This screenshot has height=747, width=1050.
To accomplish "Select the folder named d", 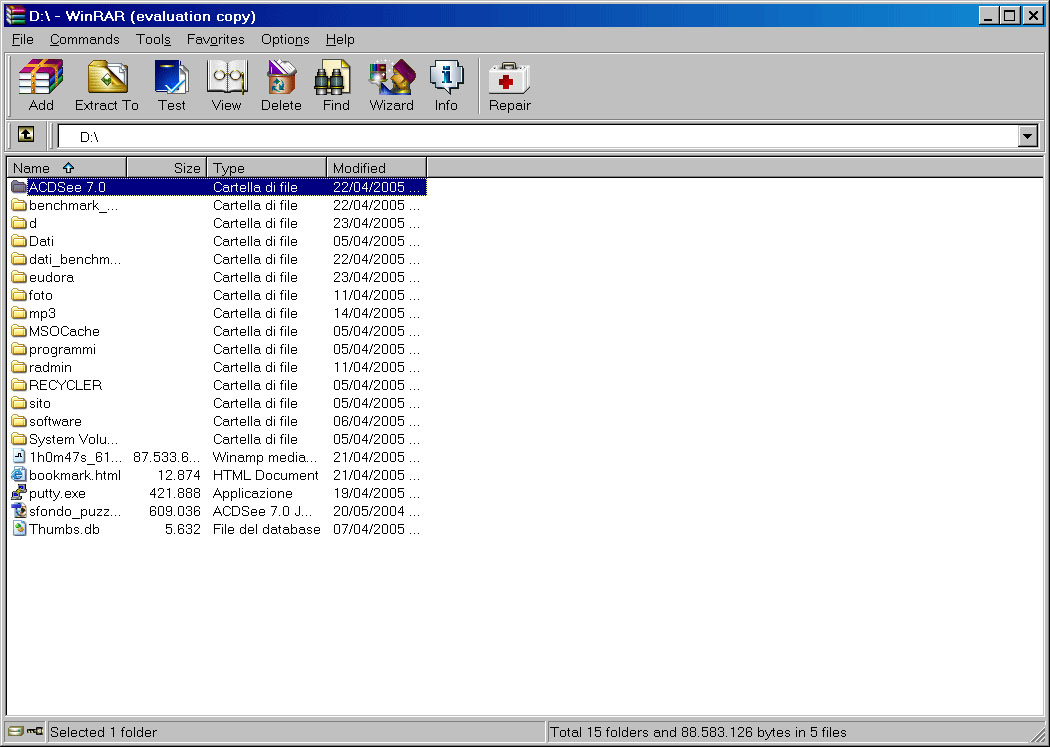I will coord(33,223).
